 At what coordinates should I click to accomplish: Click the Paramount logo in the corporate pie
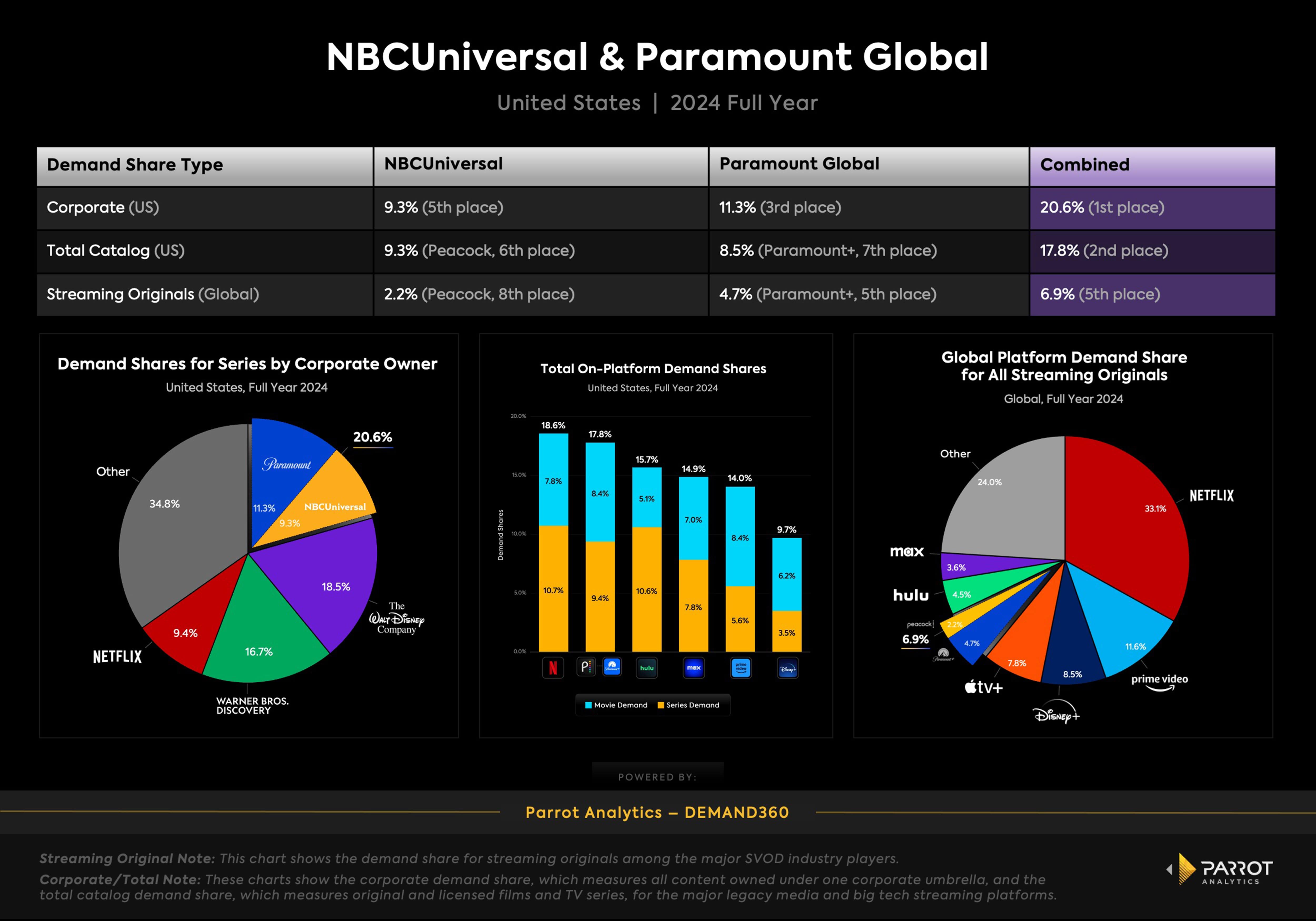pos(287,464)
